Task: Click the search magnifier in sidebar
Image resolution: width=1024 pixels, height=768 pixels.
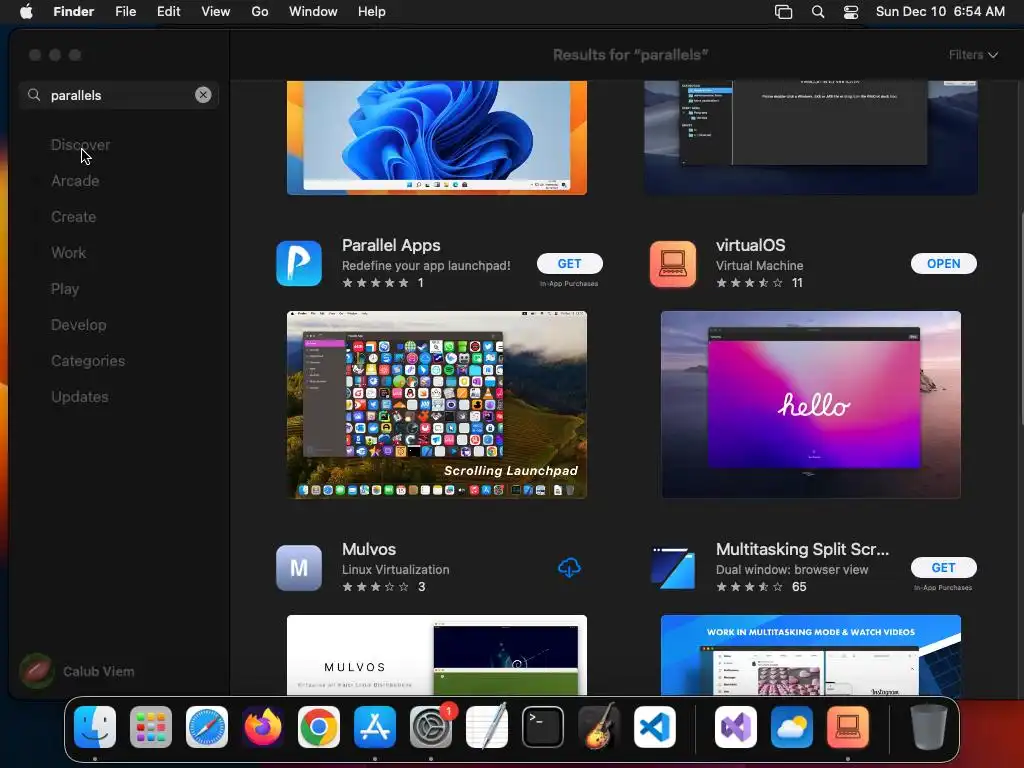Action: click(34, 95)
